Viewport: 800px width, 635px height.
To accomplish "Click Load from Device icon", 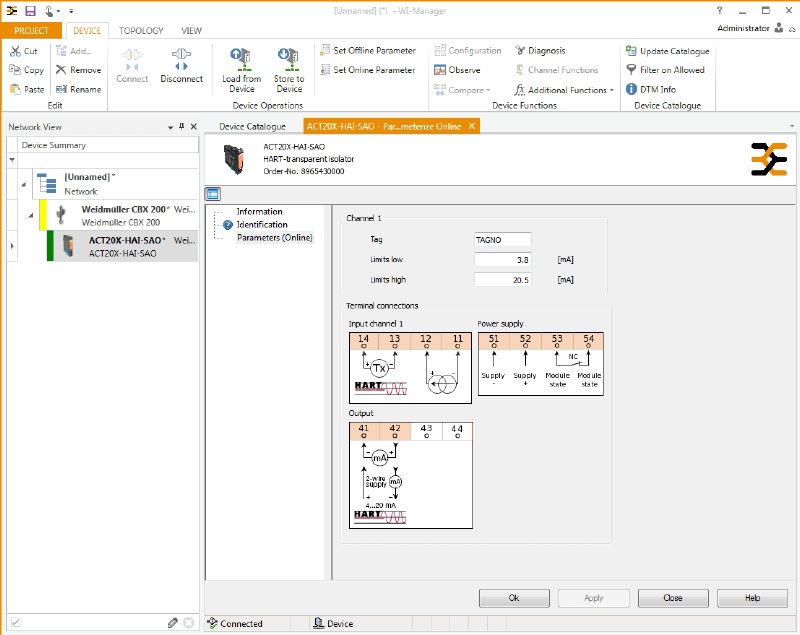I will tap(241, 58).
